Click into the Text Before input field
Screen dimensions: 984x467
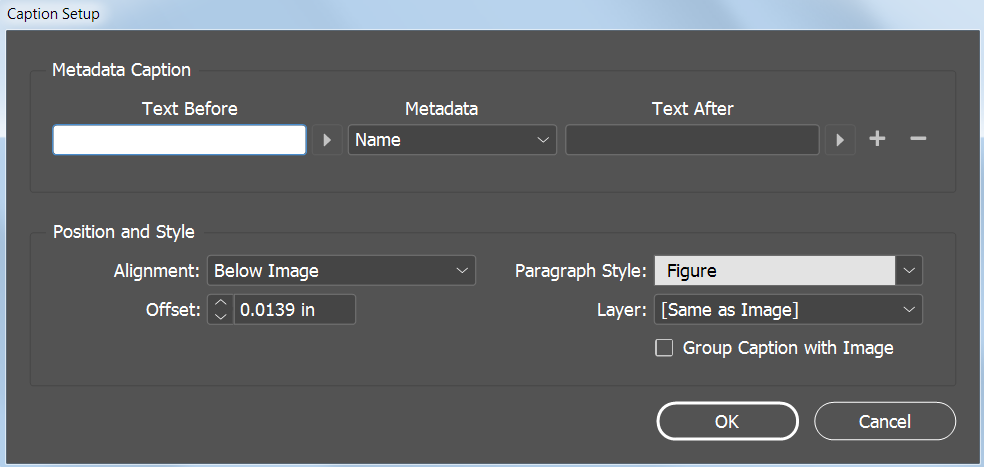179,140
